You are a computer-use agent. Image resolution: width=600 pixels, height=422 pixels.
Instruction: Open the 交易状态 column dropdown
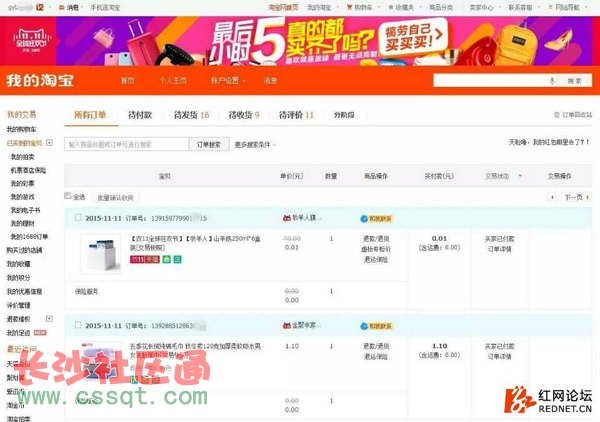520,176
